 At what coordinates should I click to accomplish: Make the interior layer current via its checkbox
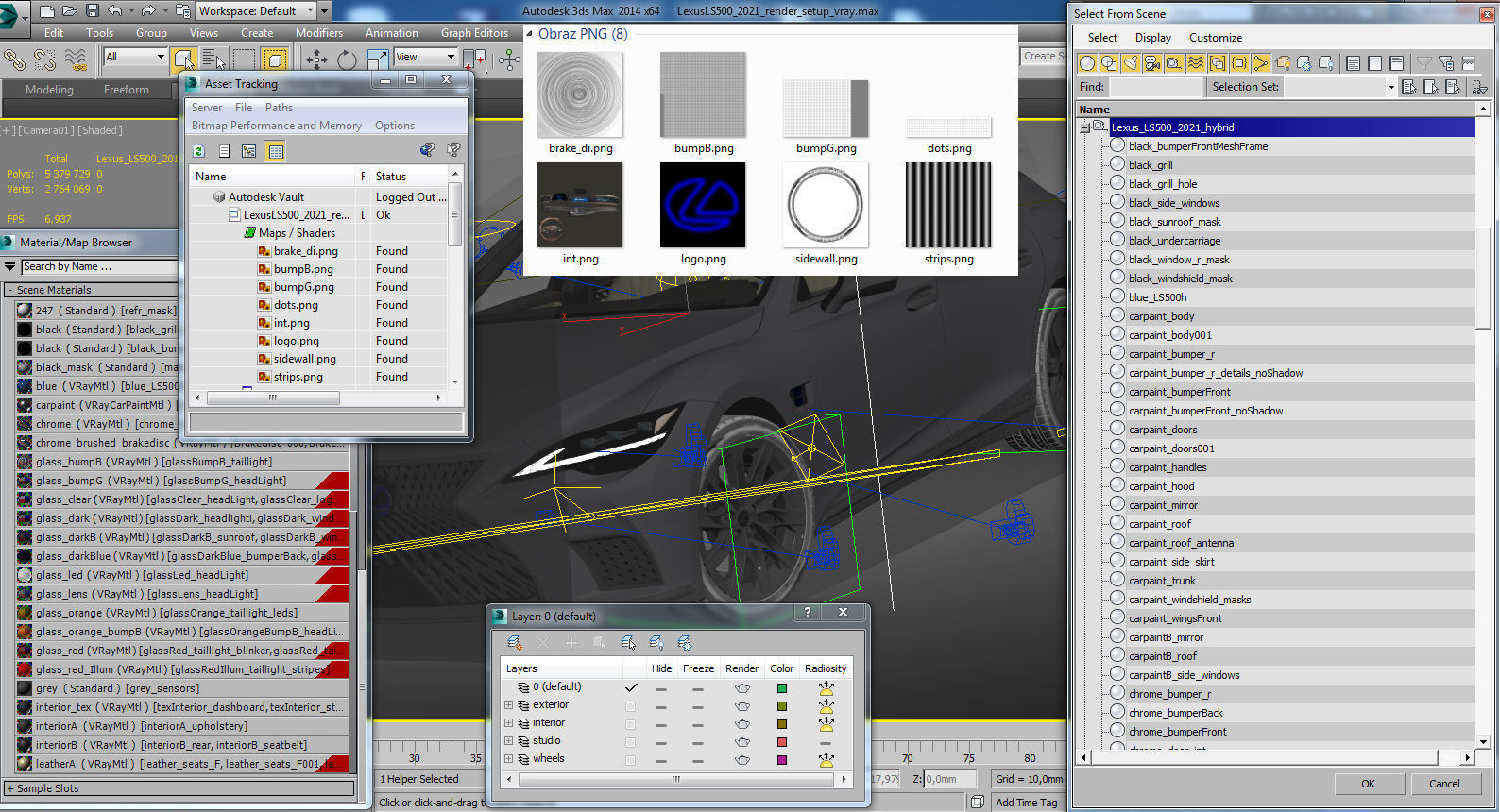pyautogui.click(x=630, y=724)
